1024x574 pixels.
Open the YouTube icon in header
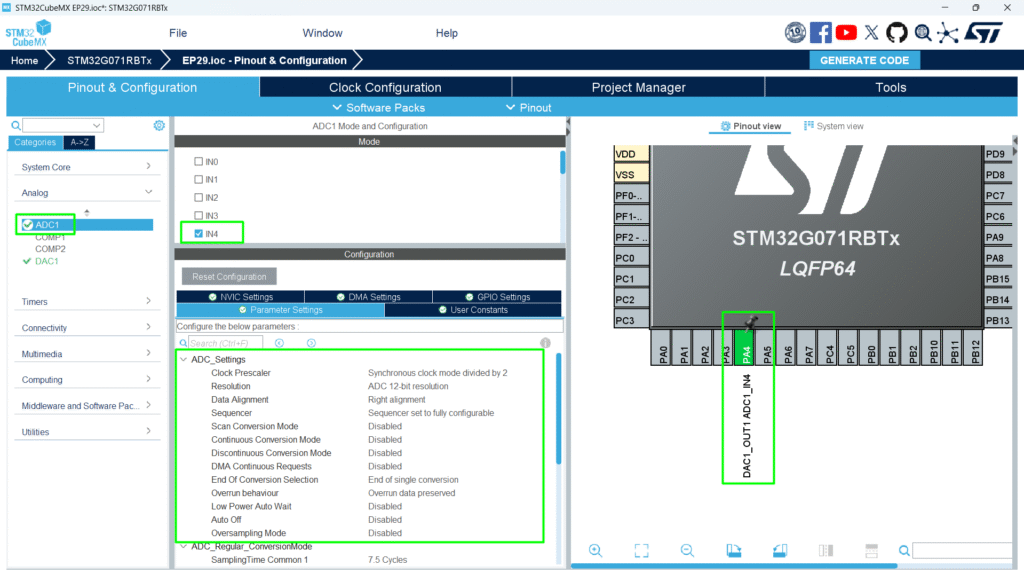tap(846, 33)
